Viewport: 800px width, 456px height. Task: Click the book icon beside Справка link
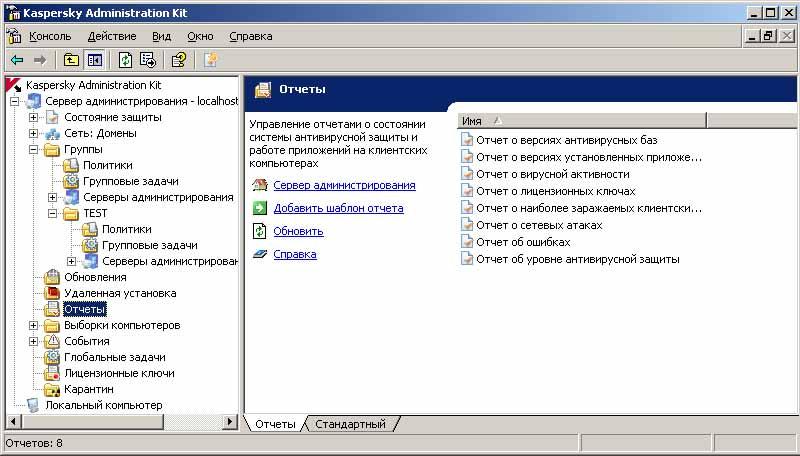(260, 254)
